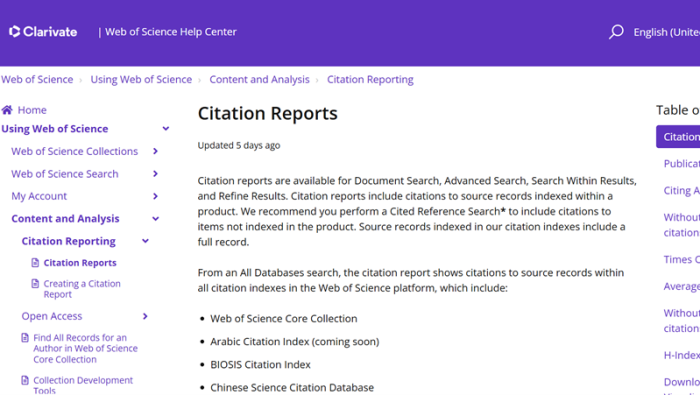Screen dimensions: 700x395
Task: Collapse the Using Web of Science section
Action: 166,129
